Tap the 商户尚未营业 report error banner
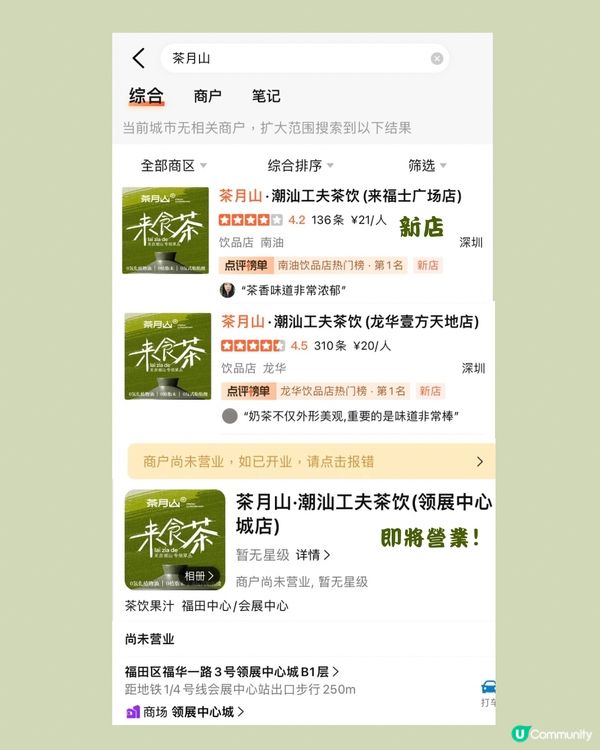The width and height of the screenshot is (600, 750). [x=311, y=462]
